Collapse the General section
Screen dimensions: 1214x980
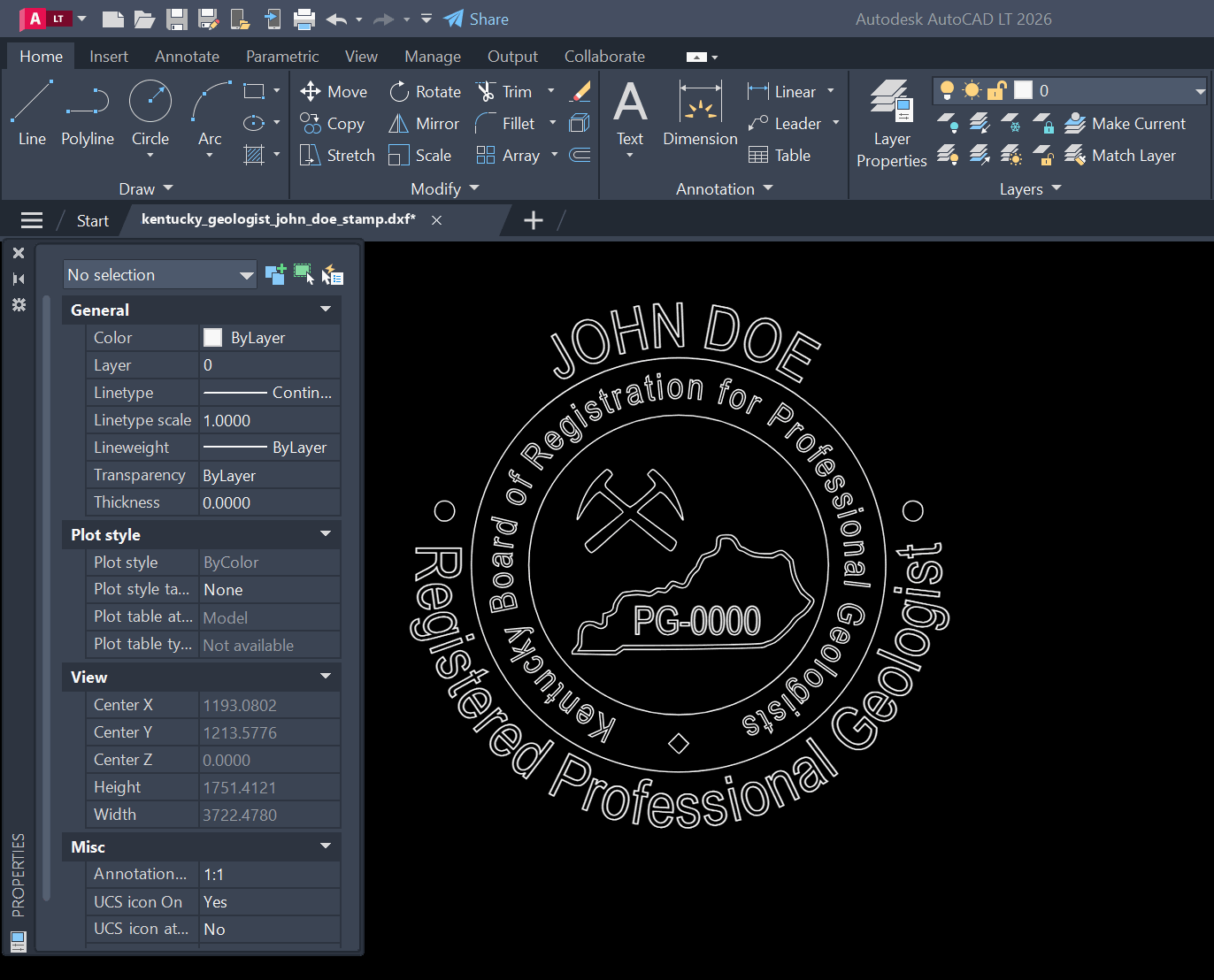tap(326, 310)
